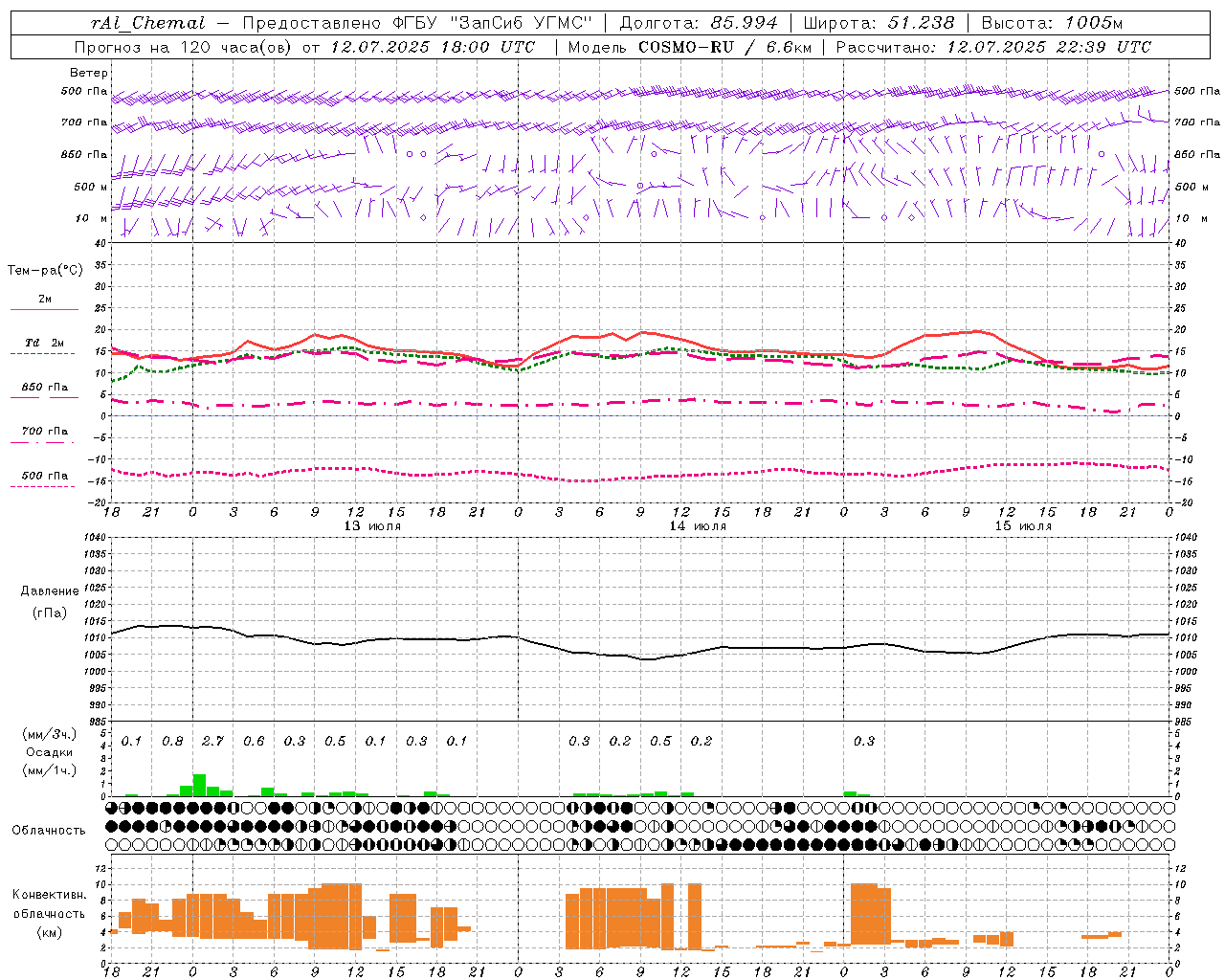The height and width of the screenshot is (980, 1225).
Task: Click the tallest green precipitation bar
Action: pyautogui.click(x=199, y=785)
